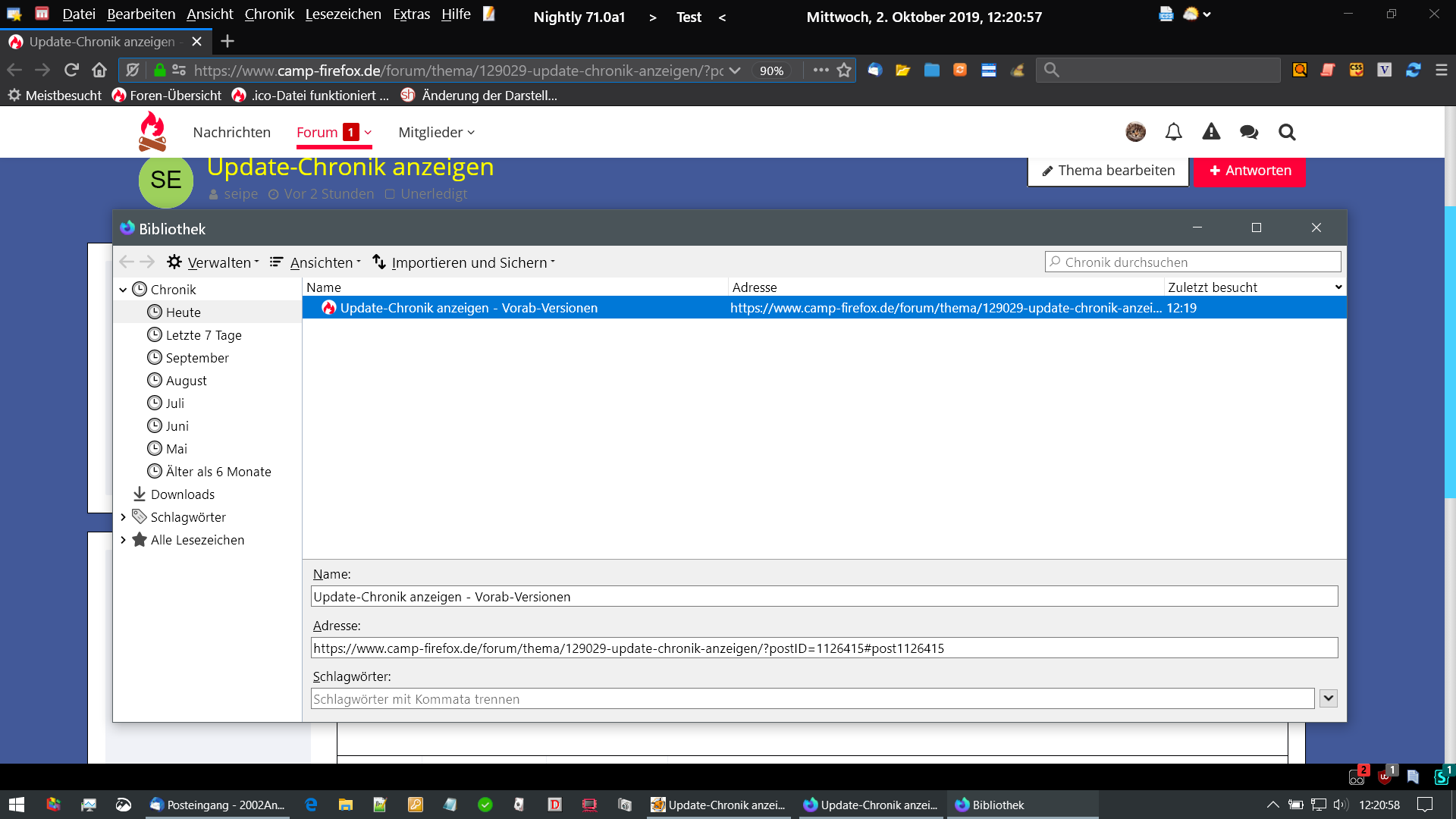Open the Schlagwörter dropdown arrow button
This screenshot has width=1456, height=819.
click(1328, 698)
